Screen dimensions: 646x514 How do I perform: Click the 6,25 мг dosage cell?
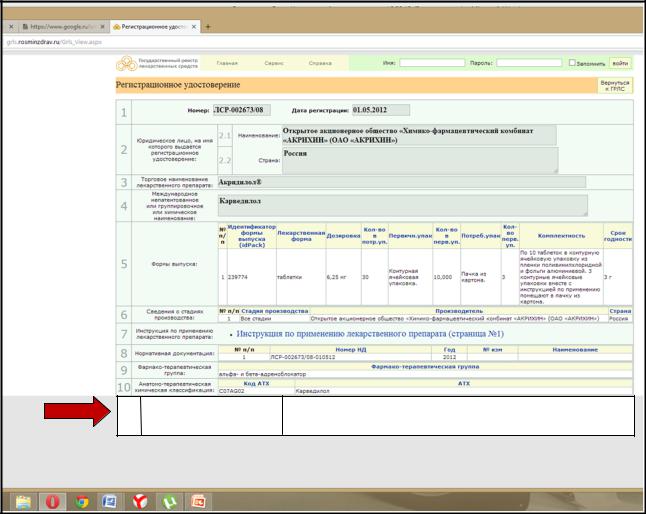(344, 277)
